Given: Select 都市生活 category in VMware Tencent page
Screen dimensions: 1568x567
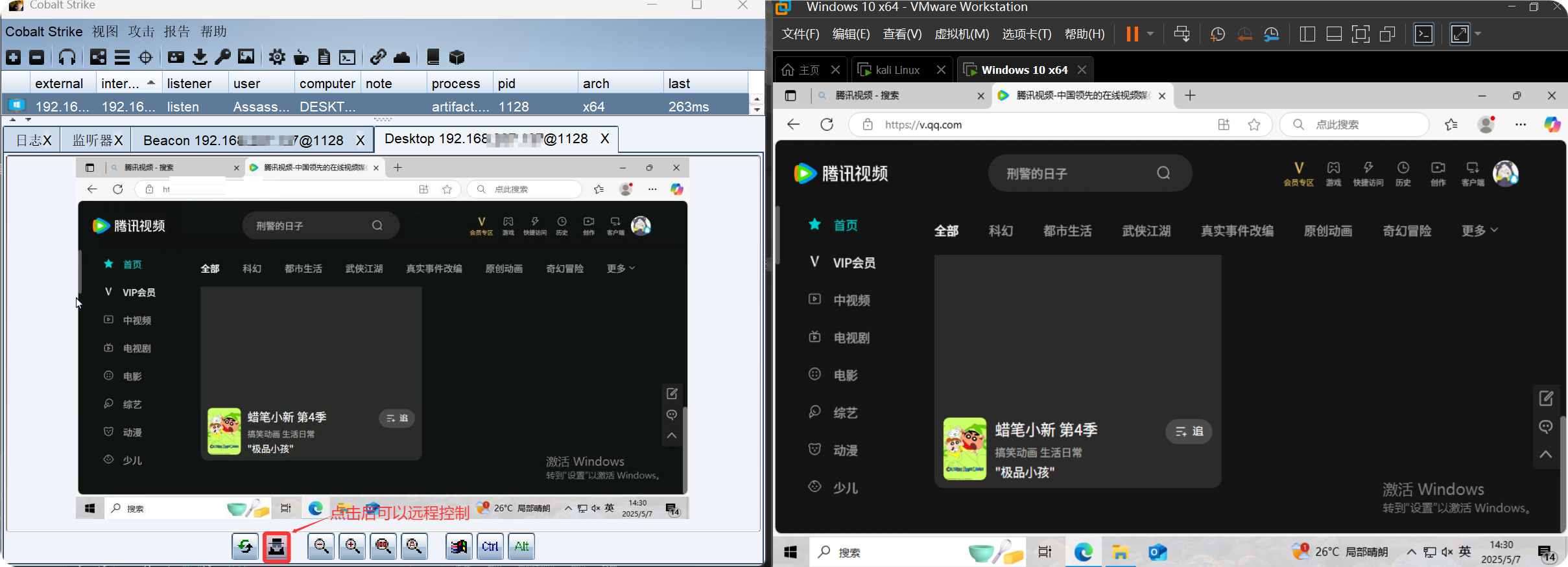Looking at the screenshot, I should click(1067, 231).
